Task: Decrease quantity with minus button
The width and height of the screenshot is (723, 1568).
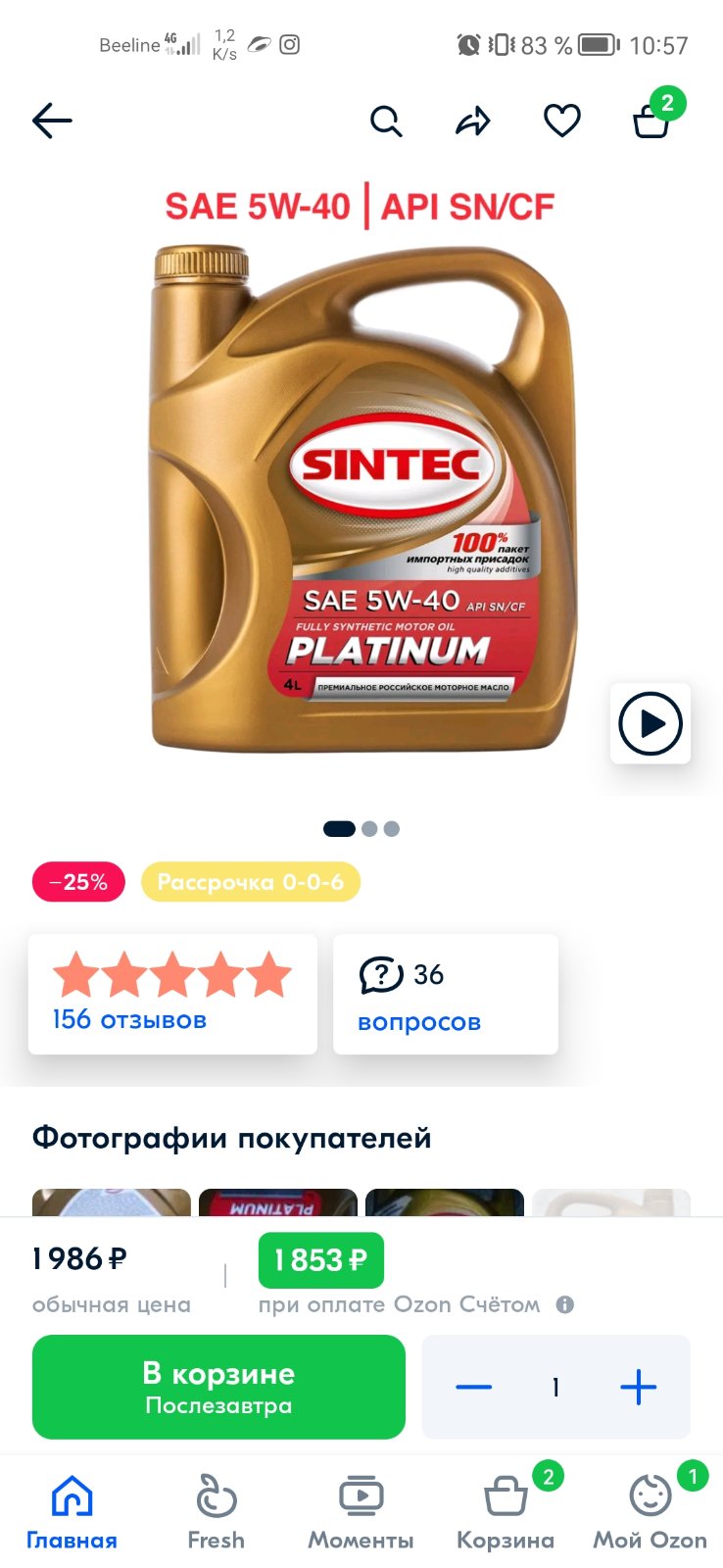Action: click(x=473, y=1387)
